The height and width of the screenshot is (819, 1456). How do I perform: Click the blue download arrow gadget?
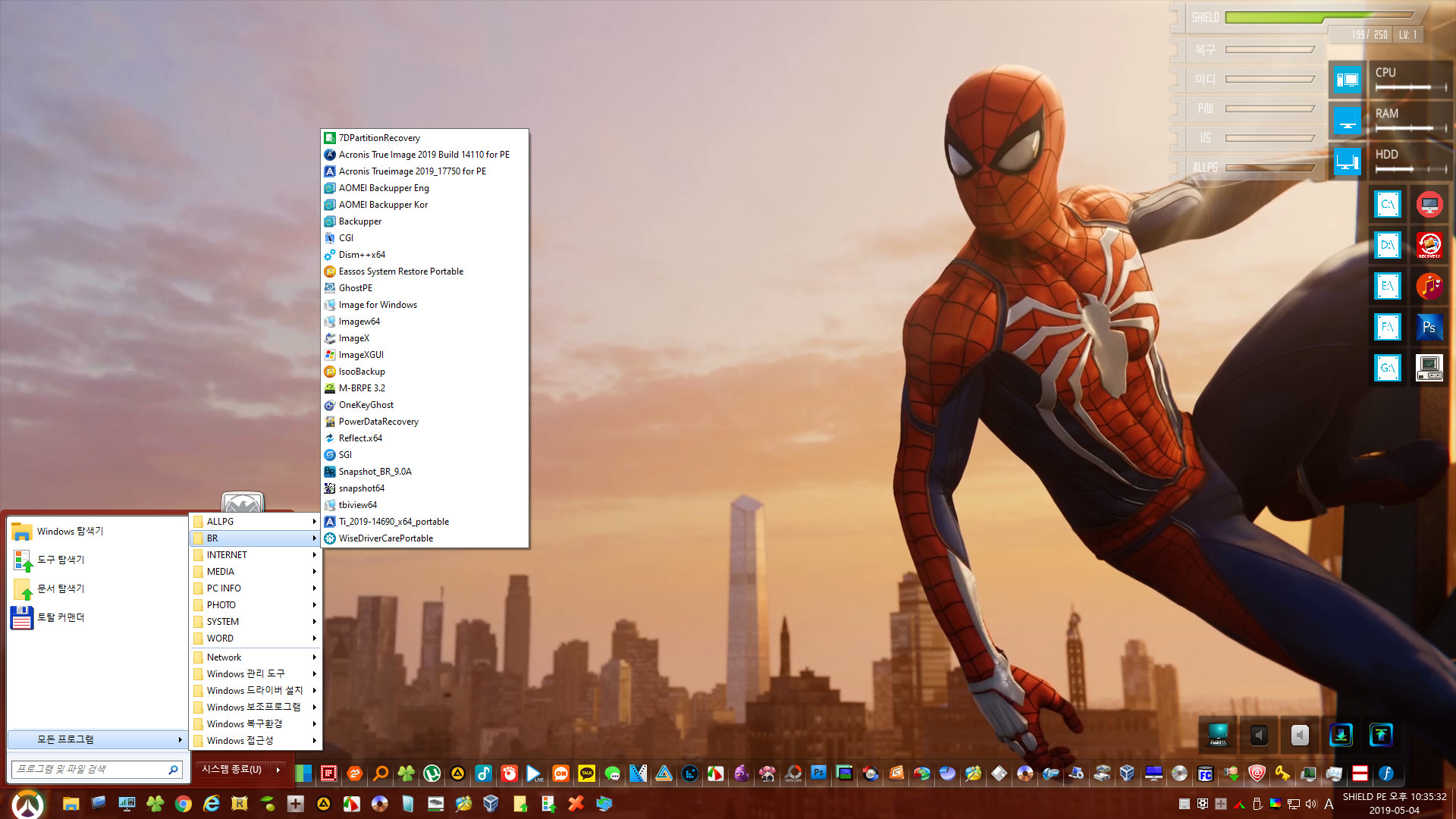pos(1341,735)
